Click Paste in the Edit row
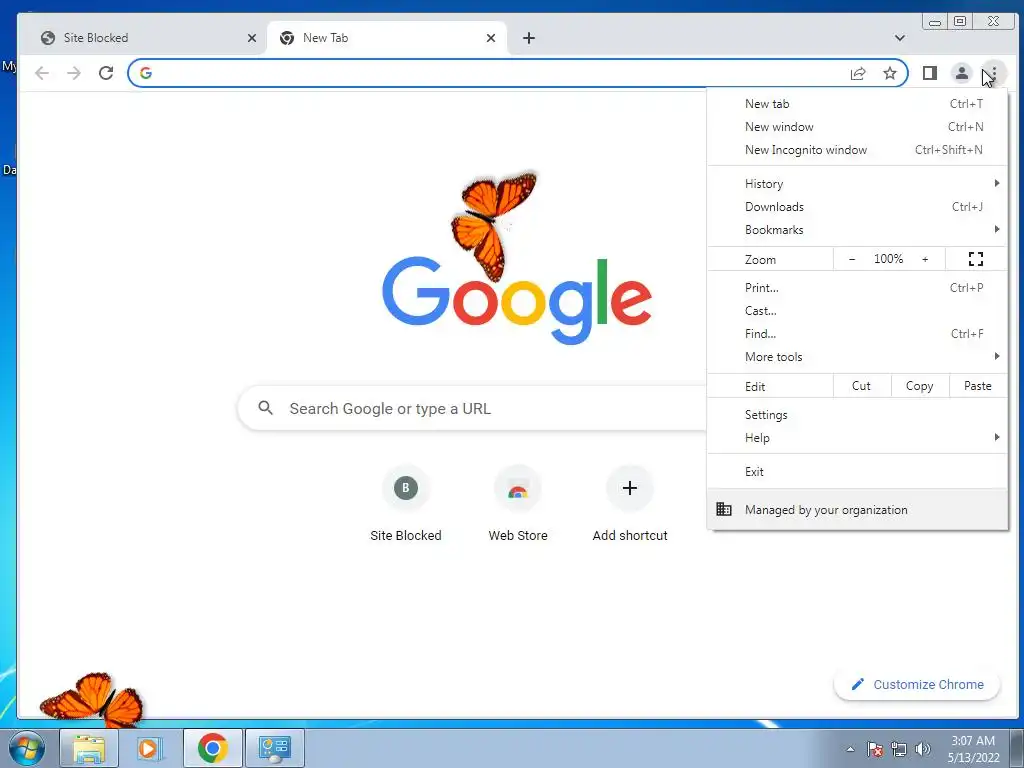This screenshot has width=1024, height=768. 978,386
